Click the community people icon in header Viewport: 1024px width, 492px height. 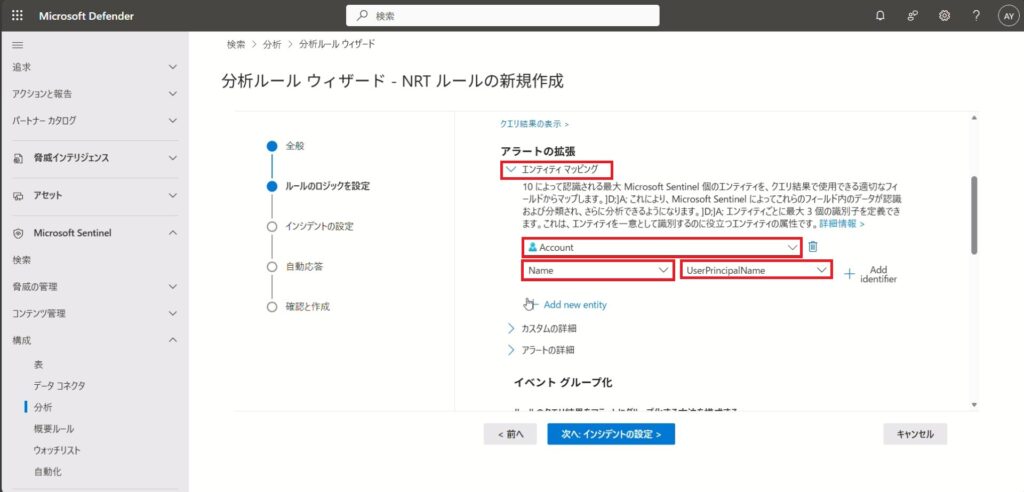pos(912,16)
